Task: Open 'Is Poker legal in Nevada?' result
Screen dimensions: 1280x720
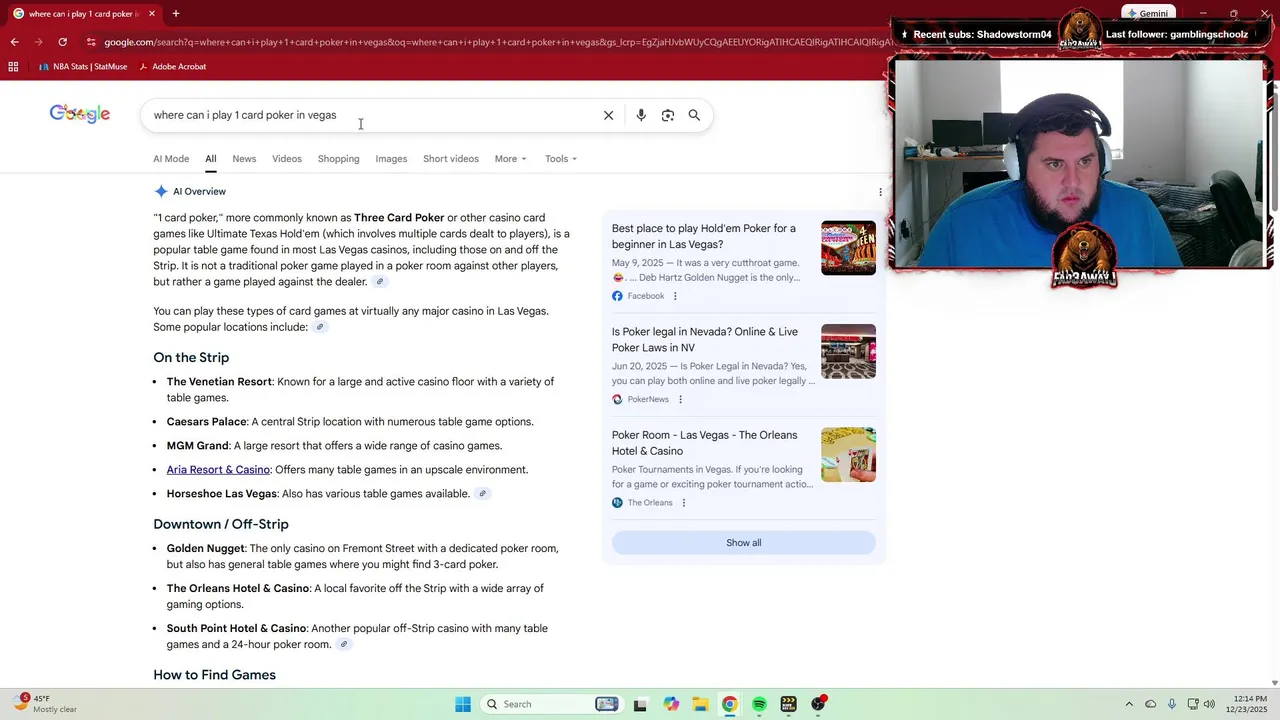Action: 705,340
